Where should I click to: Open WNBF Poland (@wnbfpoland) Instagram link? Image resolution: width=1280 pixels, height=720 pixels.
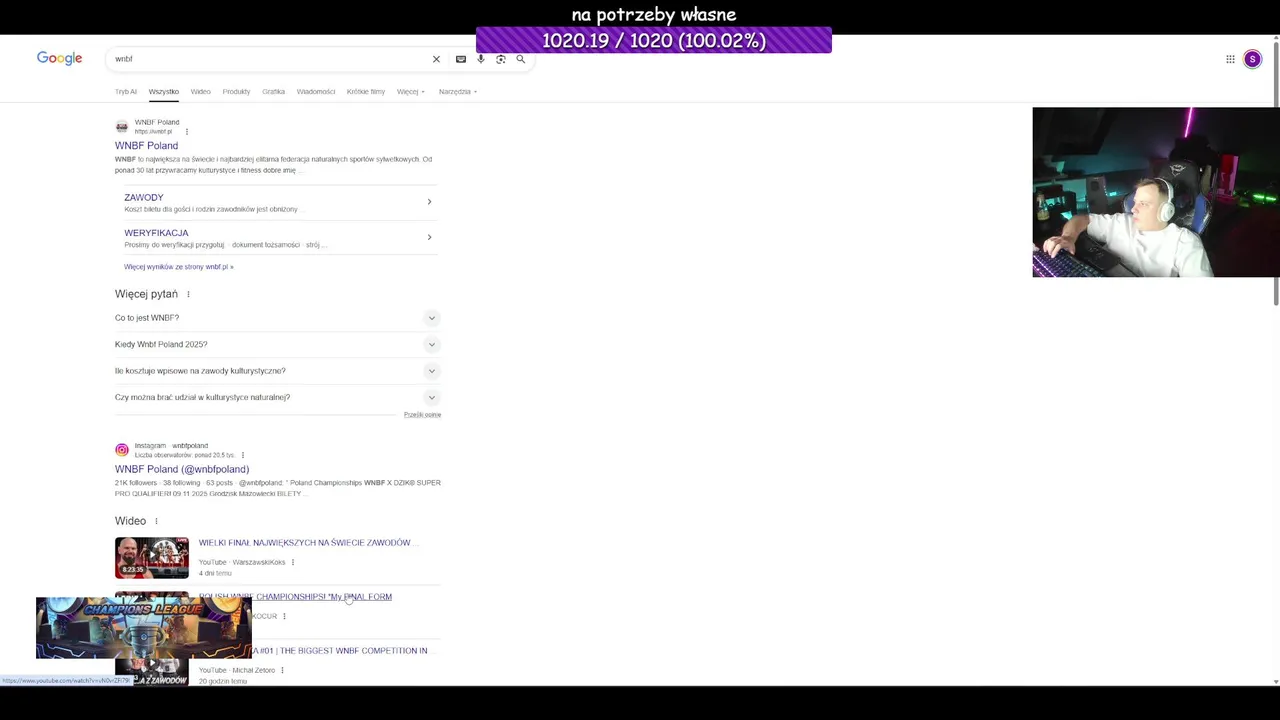[x=182, y=469]
